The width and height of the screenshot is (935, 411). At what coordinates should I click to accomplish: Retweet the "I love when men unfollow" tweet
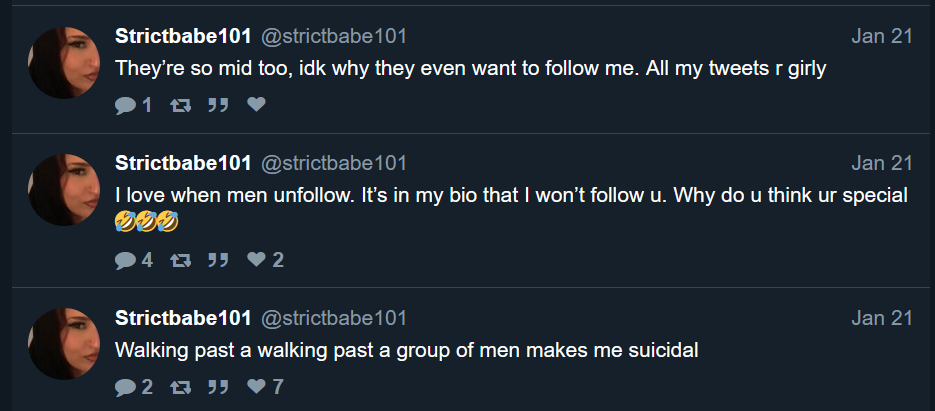pos(181,260)
